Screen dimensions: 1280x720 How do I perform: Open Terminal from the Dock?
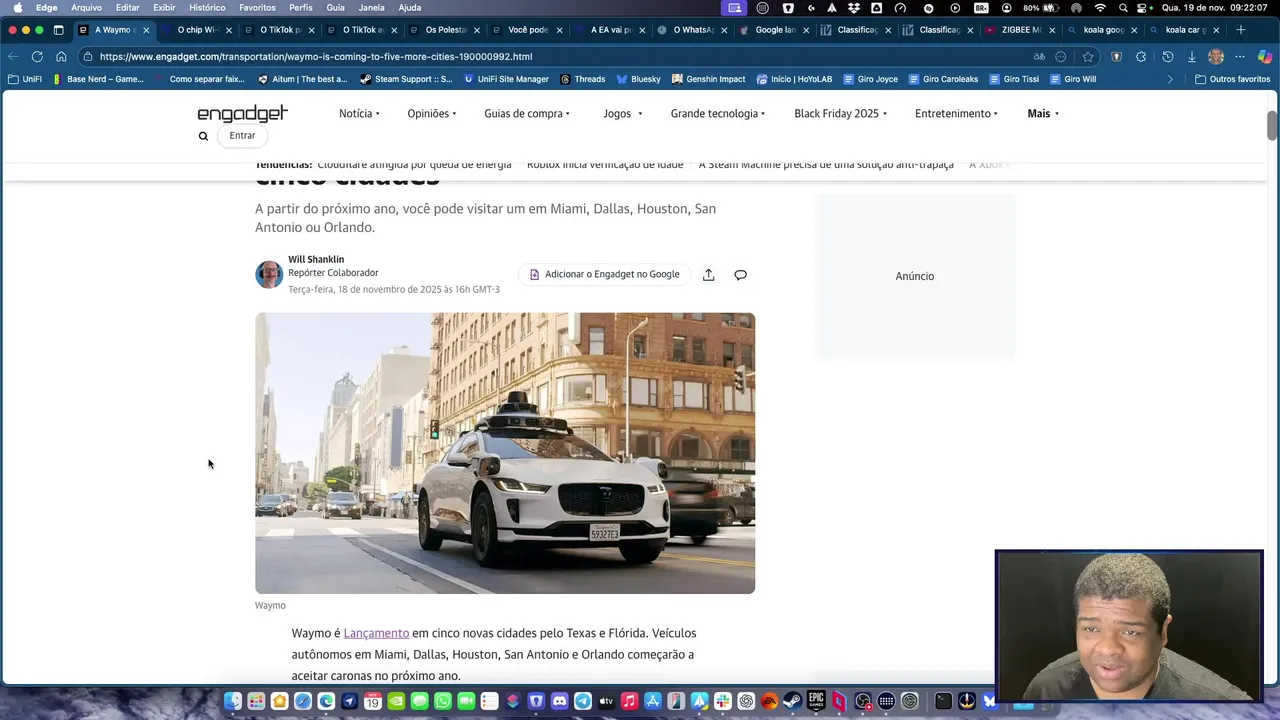pos(943,701)
